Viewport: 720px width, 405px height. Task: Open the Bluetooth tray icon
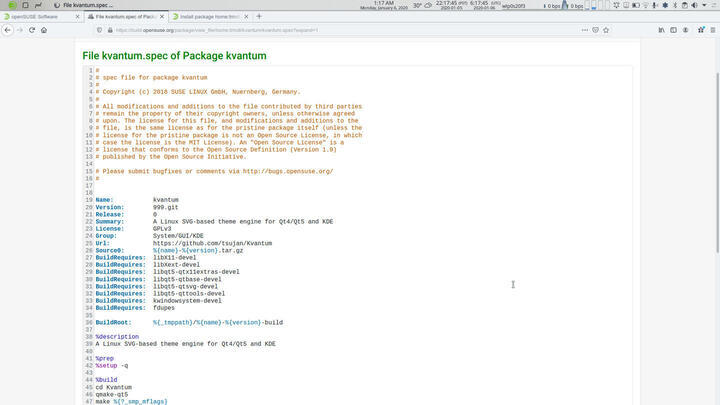point(675,6)
